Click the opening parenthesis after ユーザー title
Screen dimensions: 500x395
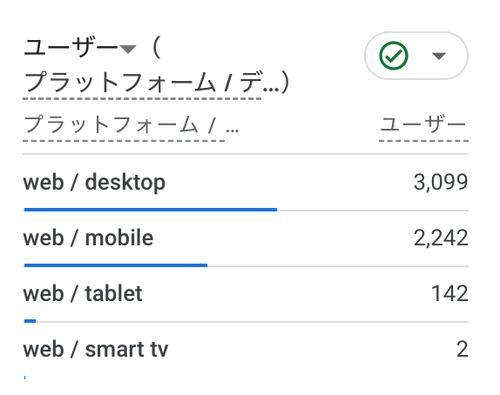(157, 47)
